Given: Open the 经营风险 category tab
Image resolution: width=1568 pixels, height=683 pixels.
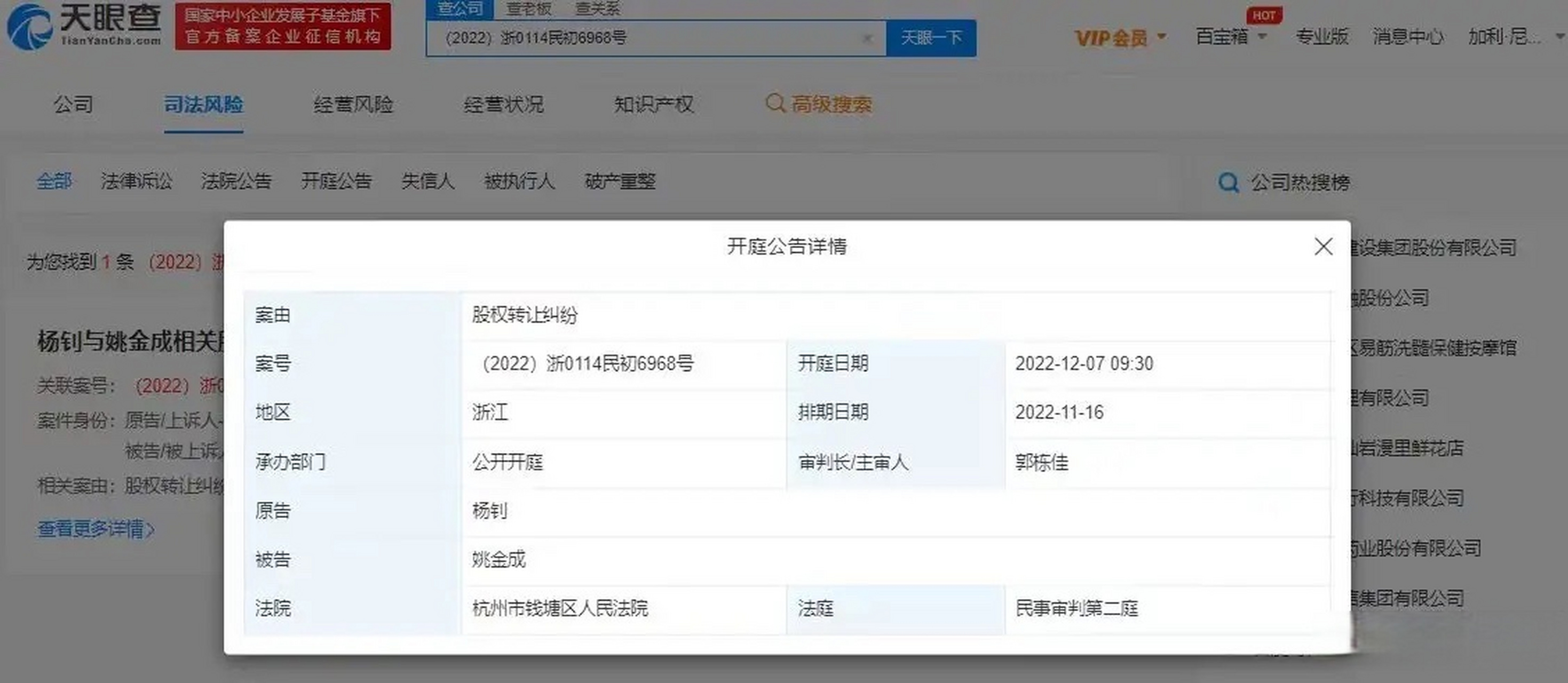Looking at the screenshot, I should point(353,104).
